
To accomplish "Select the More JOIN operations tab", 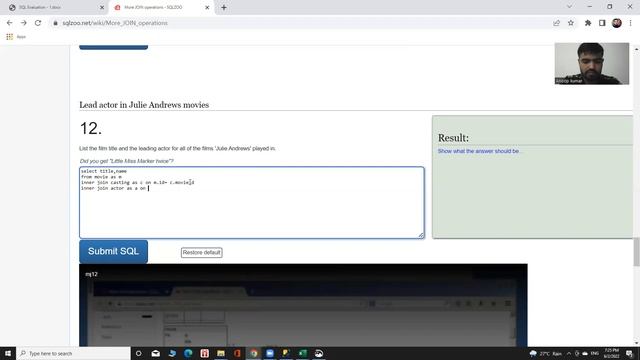I will pyautogui.click(x=161, y=7).
